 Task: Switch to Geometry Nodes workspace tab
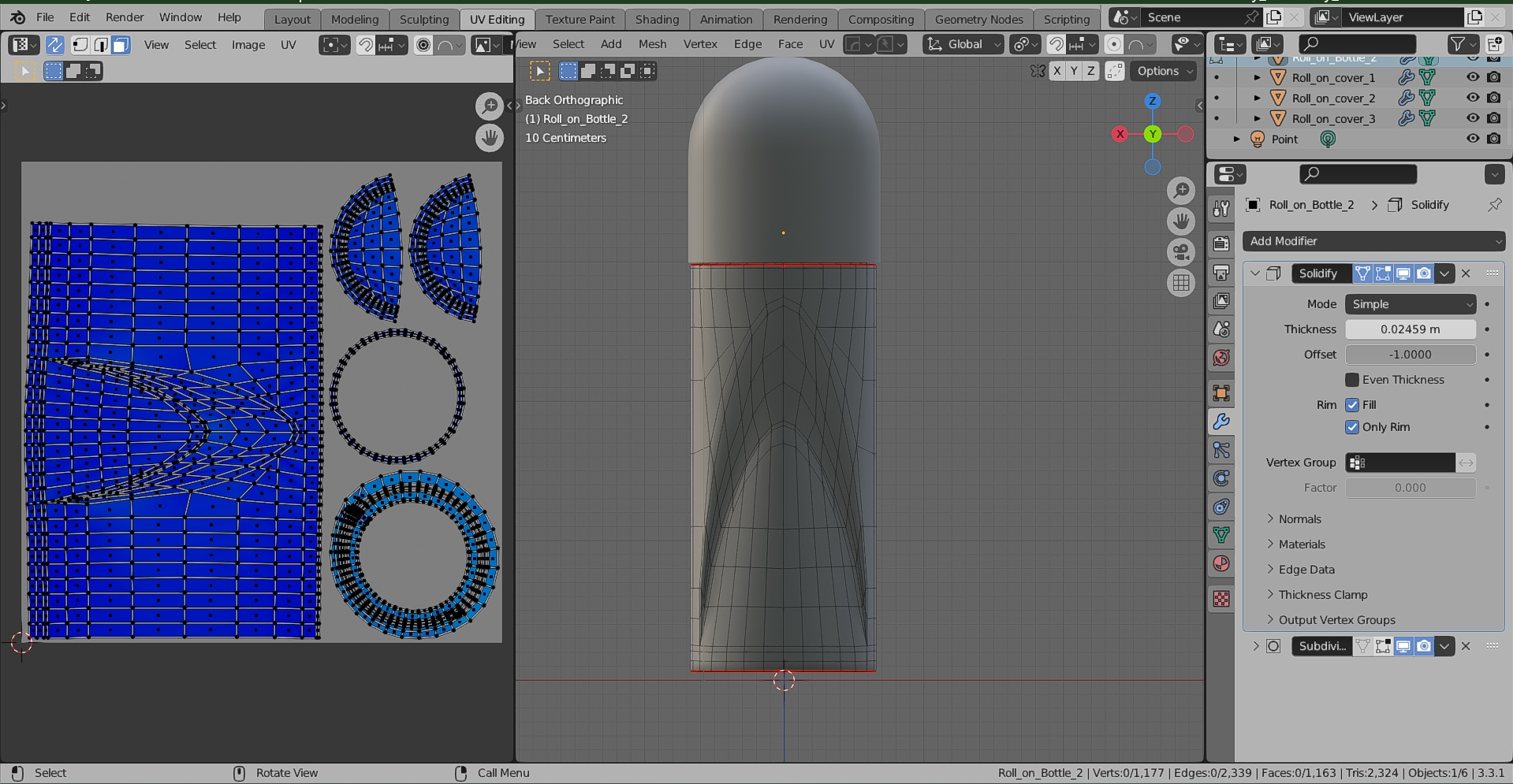(x=978, y=19)
